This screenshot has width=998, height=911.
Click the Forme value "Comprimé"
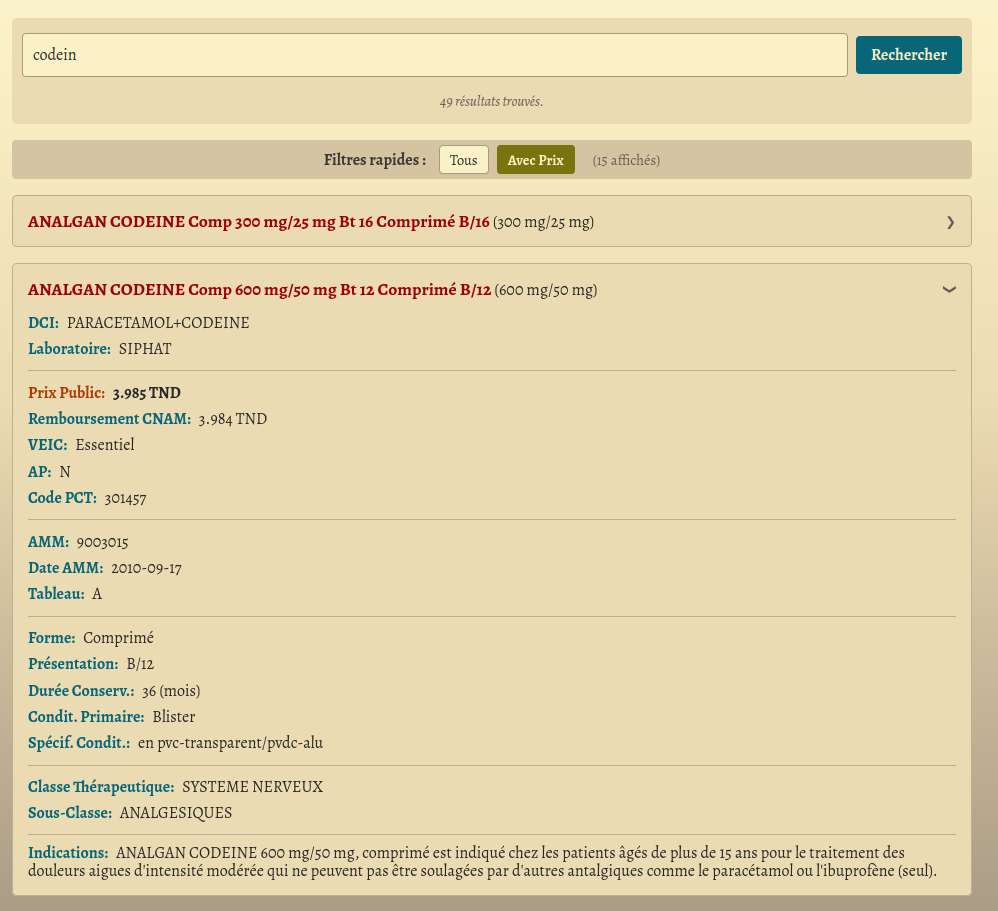coord(118,638)
